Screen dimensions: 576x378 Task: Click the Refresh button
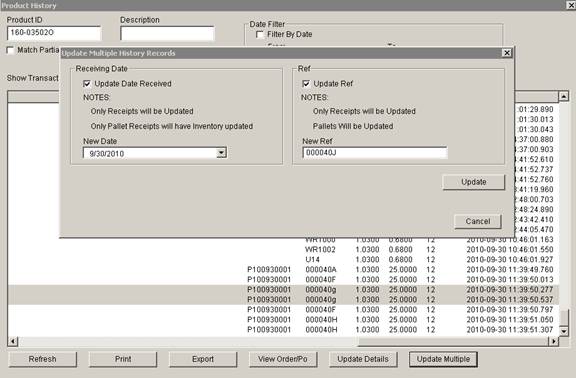click(42, 359)
